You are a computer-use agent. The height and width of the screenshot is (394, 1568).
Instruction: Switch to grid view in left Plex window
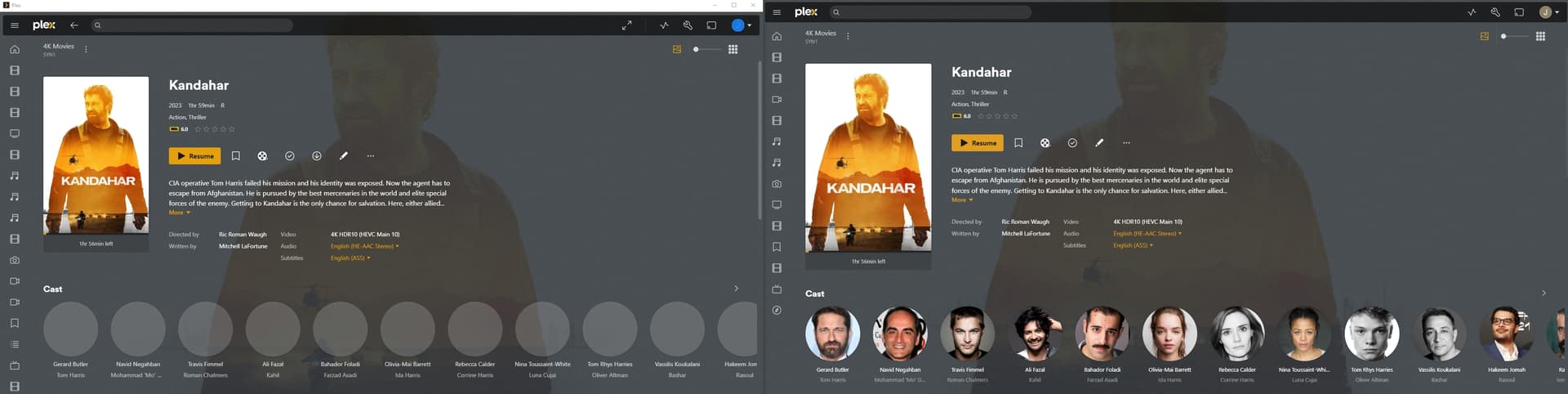(x=733, y=49)
